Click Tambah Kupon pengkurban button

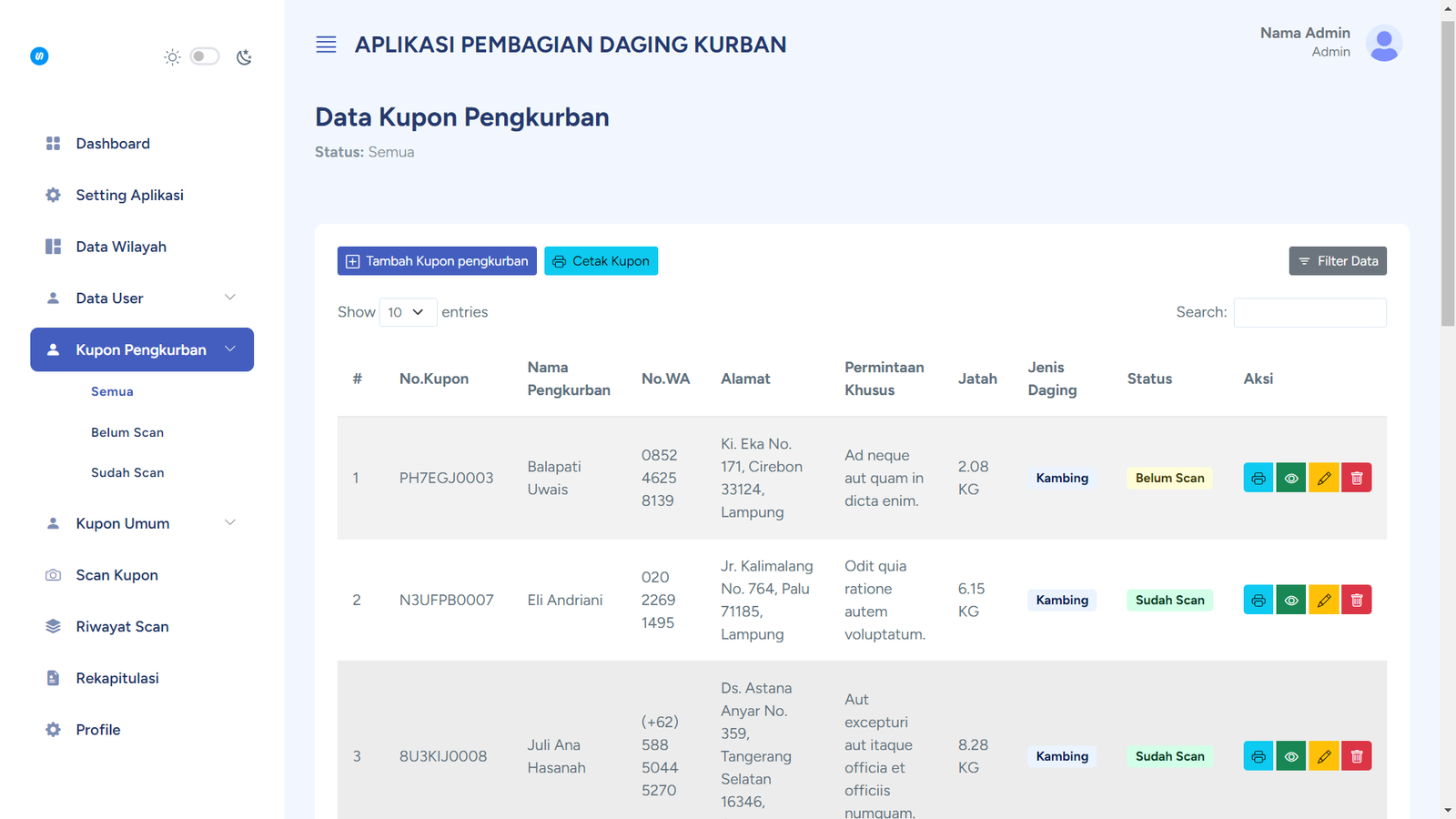pyautogui.click(x=437, y=261)
